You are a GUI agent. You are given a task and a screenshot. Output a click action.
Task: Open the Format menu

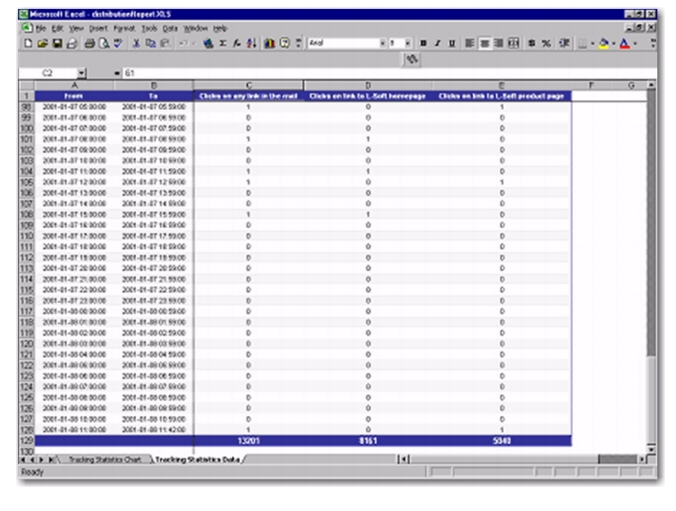click(124, 29)
